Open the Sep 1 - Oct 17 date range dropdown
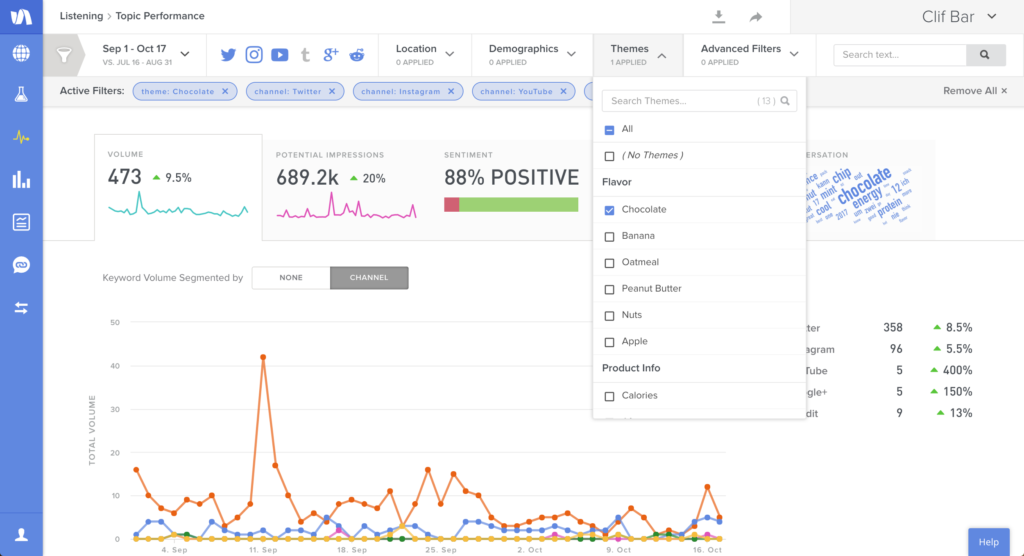1024x556 pixels. (x=146, y=55)
